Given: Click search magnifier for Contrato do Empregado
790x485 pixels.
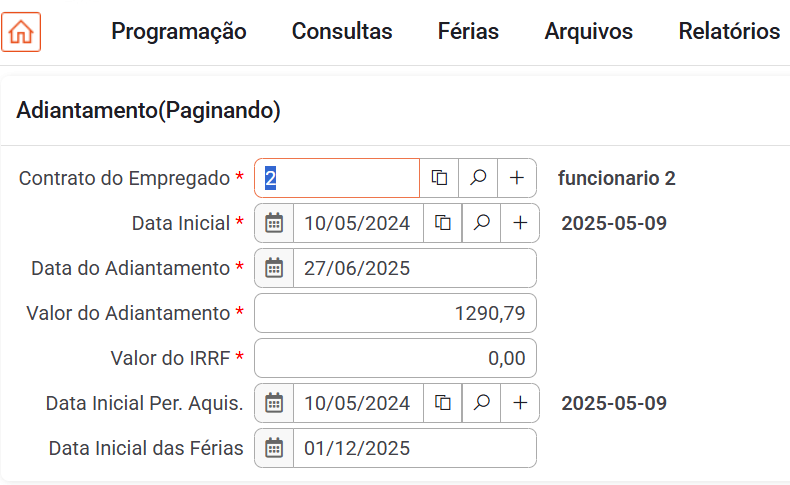Looking at the screenshot, I should click(x=478, y=178).
